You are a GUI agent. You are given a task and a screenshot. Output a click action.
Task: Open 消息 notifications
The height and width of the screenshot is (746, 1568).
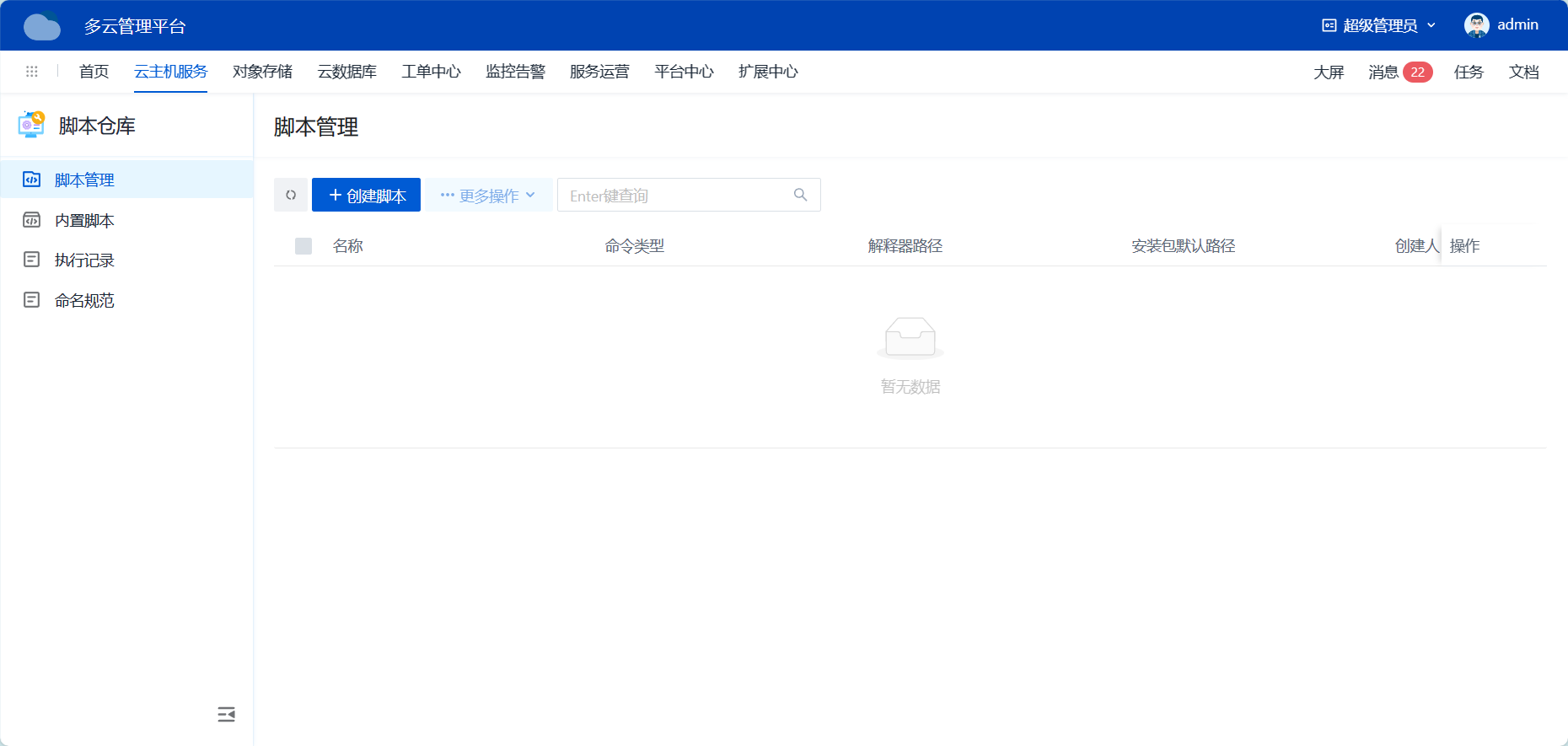pos(1383,72)
